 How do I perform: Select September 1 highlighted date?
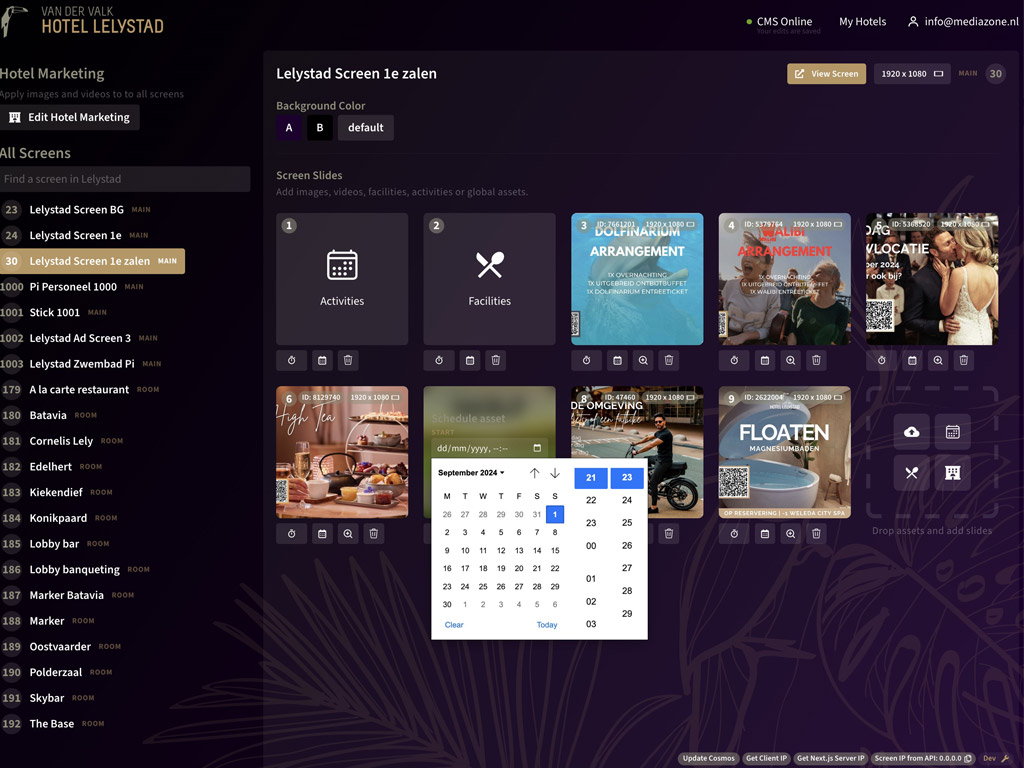555,515
